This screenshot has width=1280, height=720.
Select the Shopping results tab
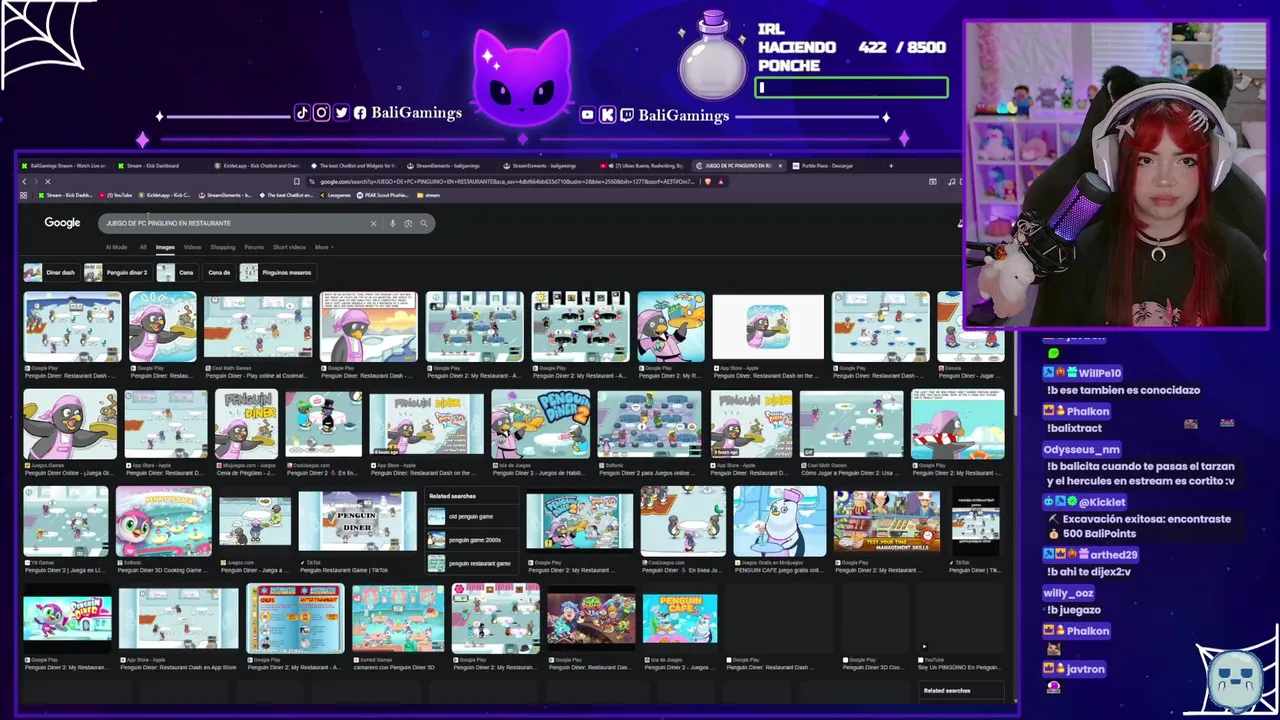coord(223,247)
